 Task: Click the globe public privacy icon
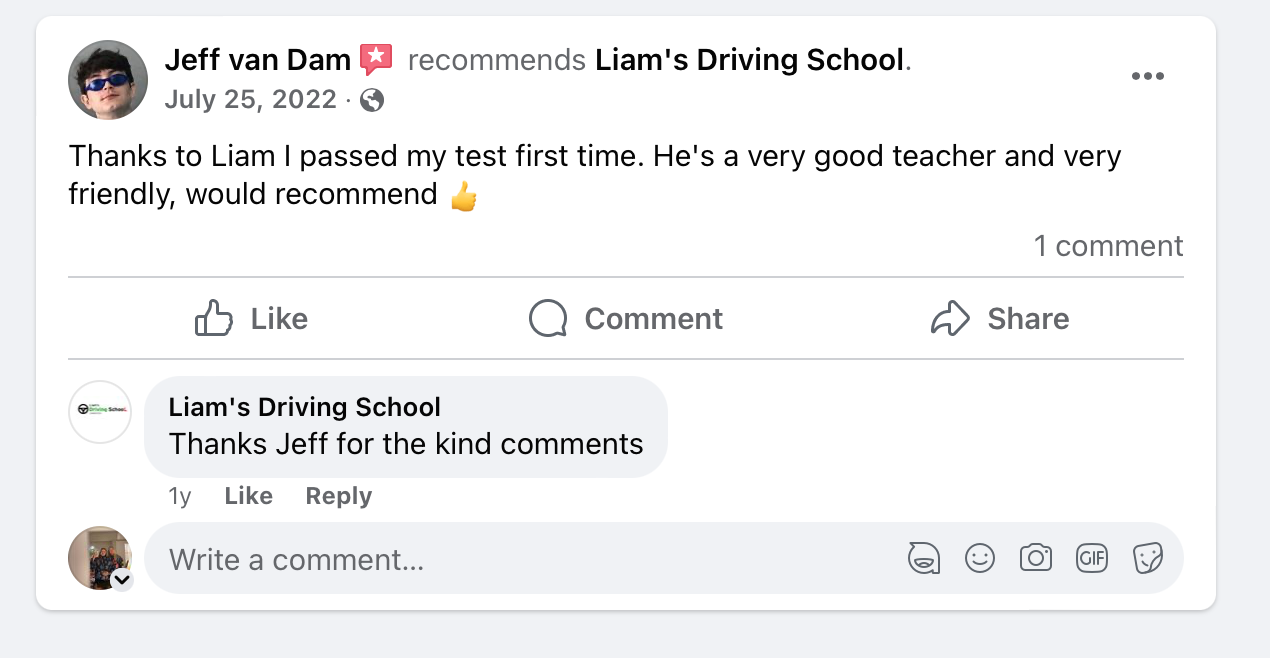coord(372,100)
